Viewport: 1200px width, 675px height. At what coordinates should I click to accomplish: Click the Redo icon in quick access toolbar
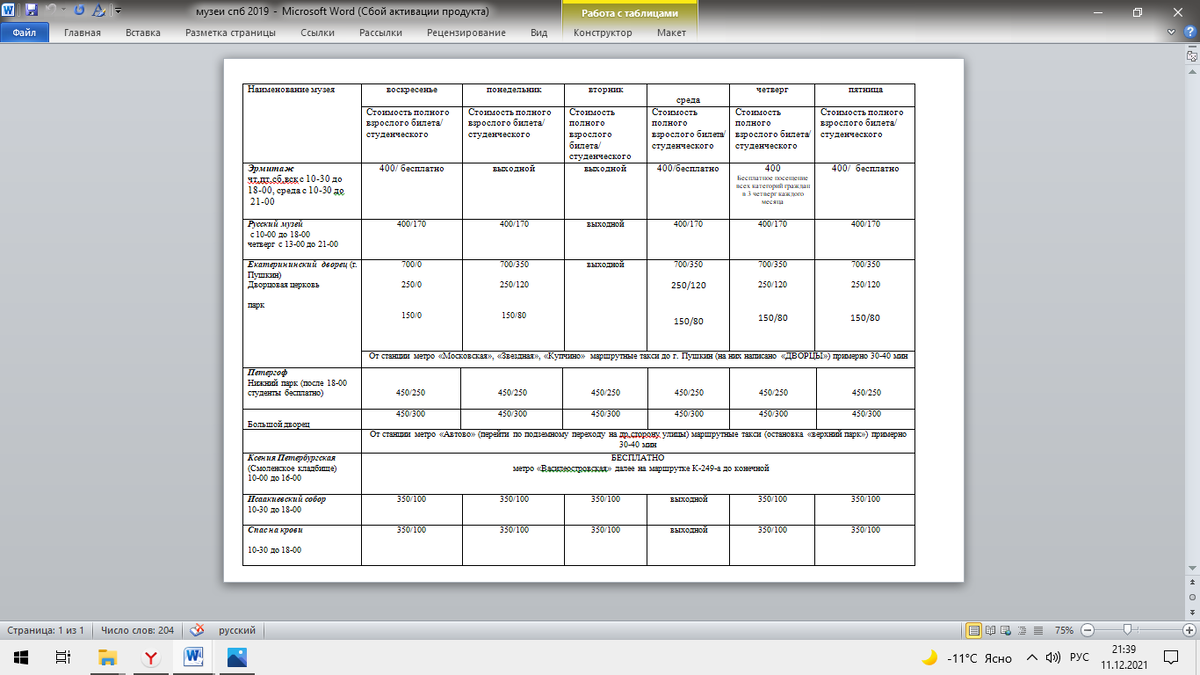[x=81, y=11]
